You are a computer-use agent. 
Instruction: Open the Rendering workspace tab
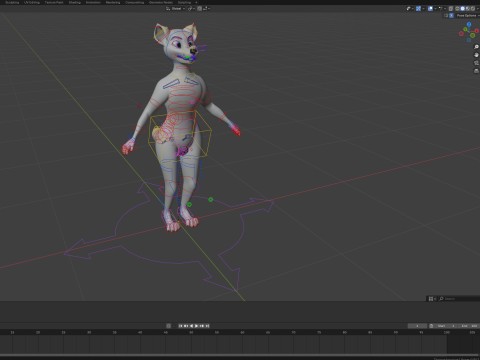tap(113, 2)
